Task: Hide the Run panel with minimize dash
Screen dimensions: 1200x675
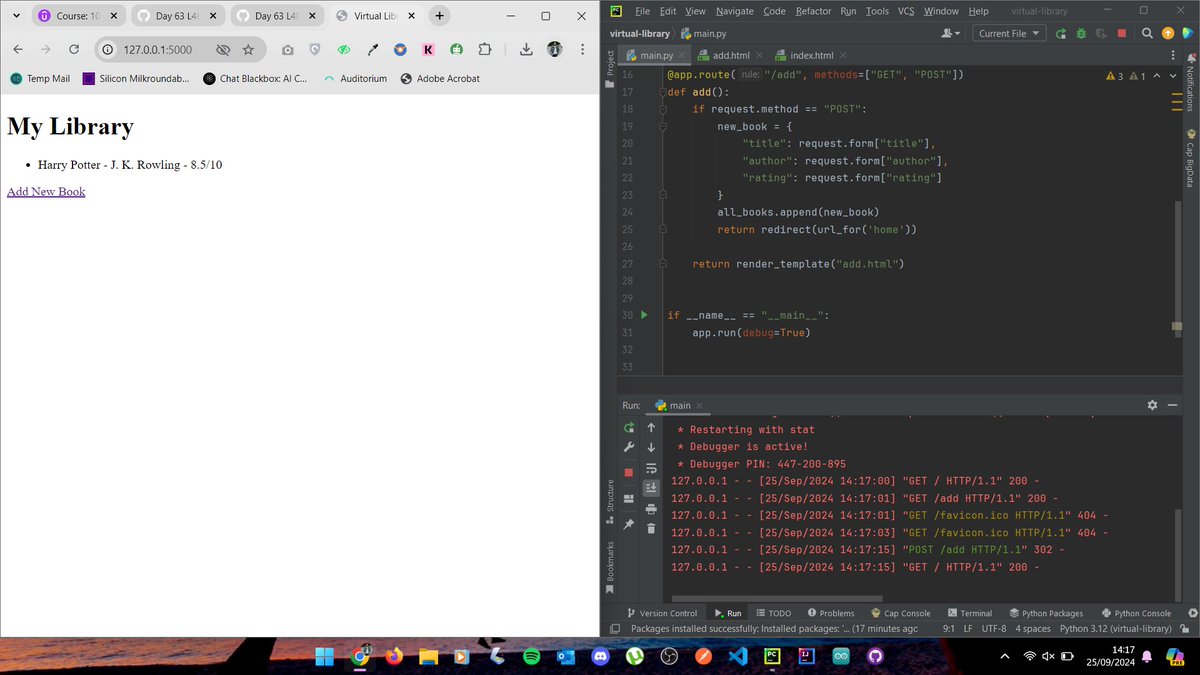Action: point(1172,405)
